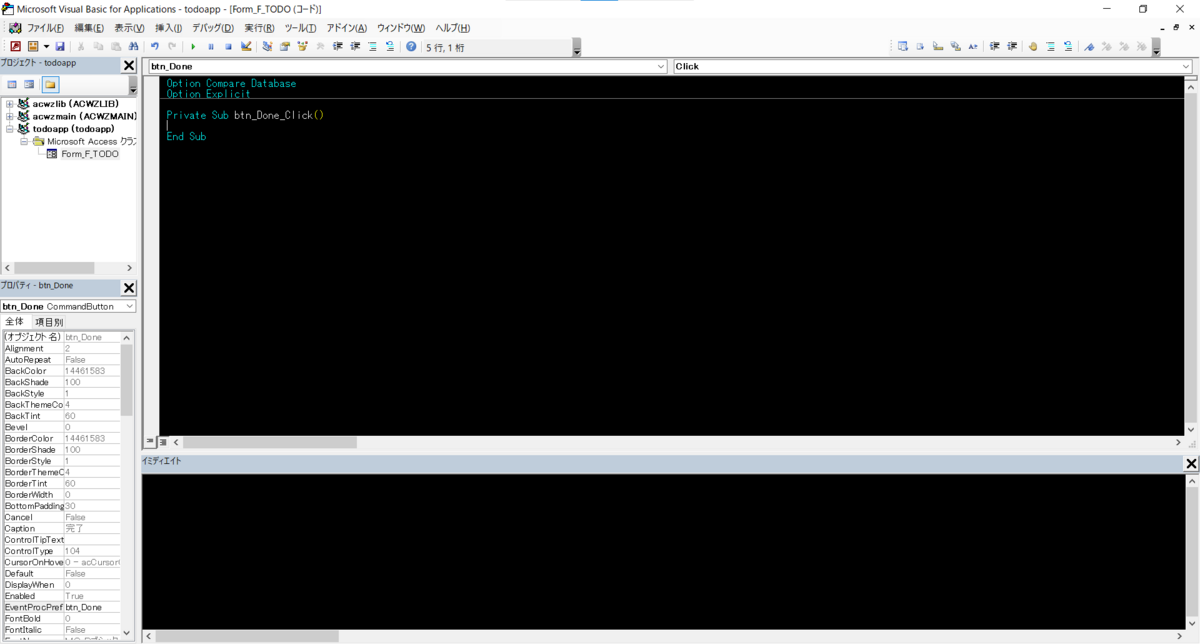Click the View Object icon in Project pane
Viewport: 1200px width, 644px height.
tap(29, 84)
